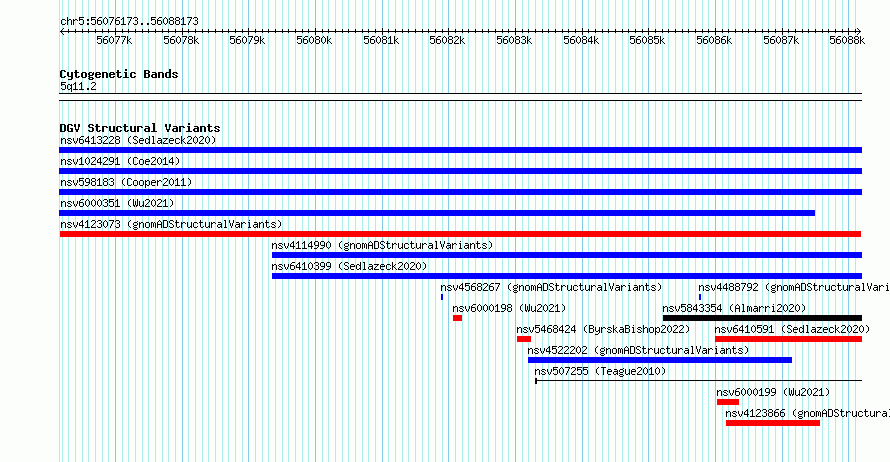Click the thin black line for nsv507255
The image size is (890, 462).
tap(699, 381)
